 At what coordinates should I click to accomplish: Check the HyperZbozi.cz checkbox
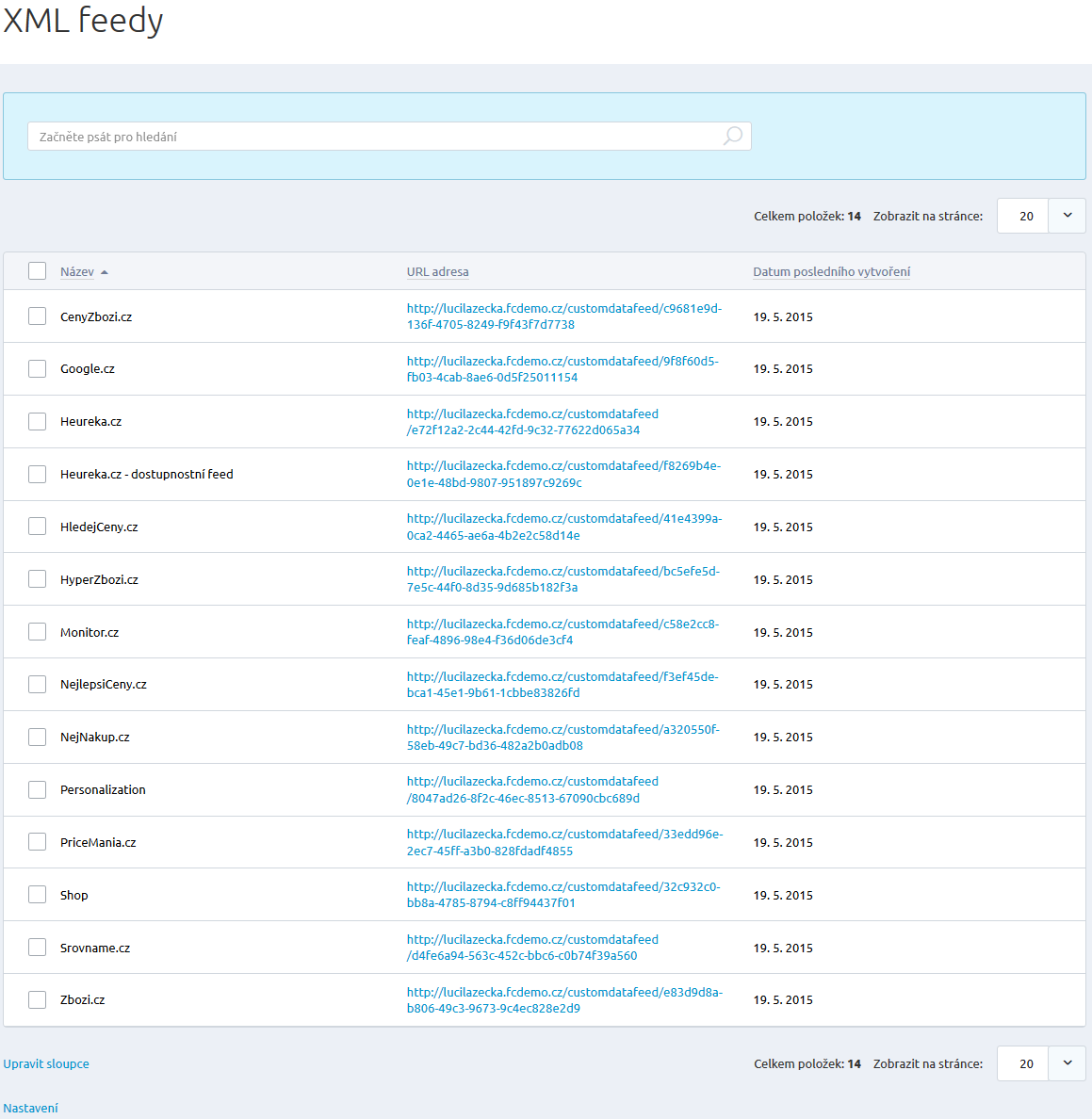pos(37,579)
